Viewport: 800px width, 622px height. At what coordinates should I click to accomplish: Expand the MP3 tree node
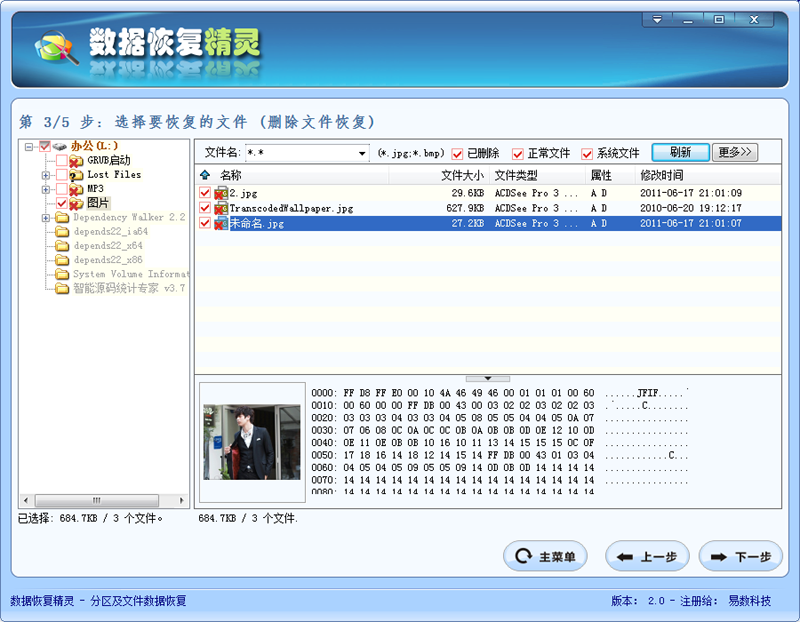pyautogui.click(x=46, y=189)
